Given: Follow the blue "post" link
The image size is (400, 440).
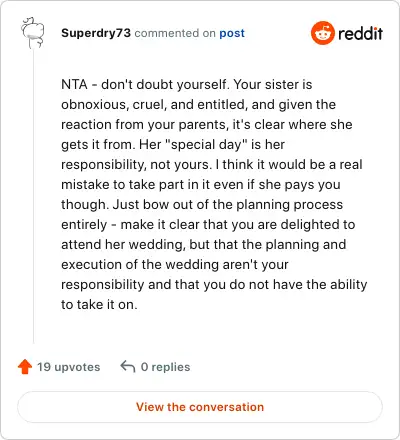Looking at the screenshot, I should coord(232,33).
